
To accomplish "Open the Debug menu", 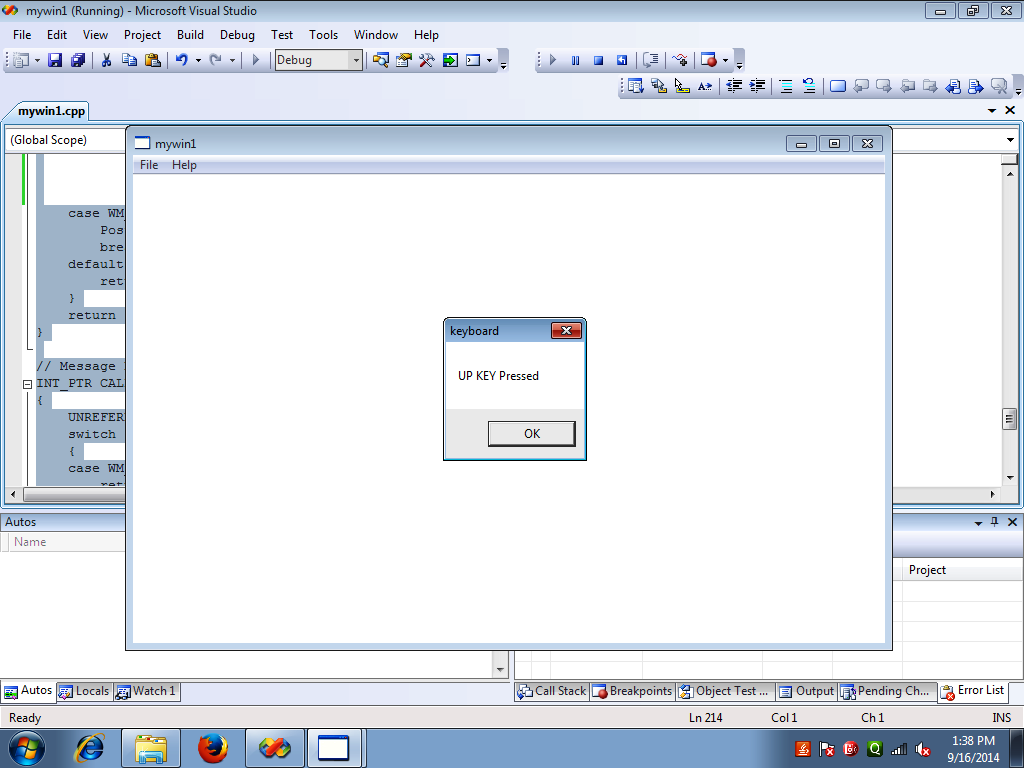I will click(237, 34).
